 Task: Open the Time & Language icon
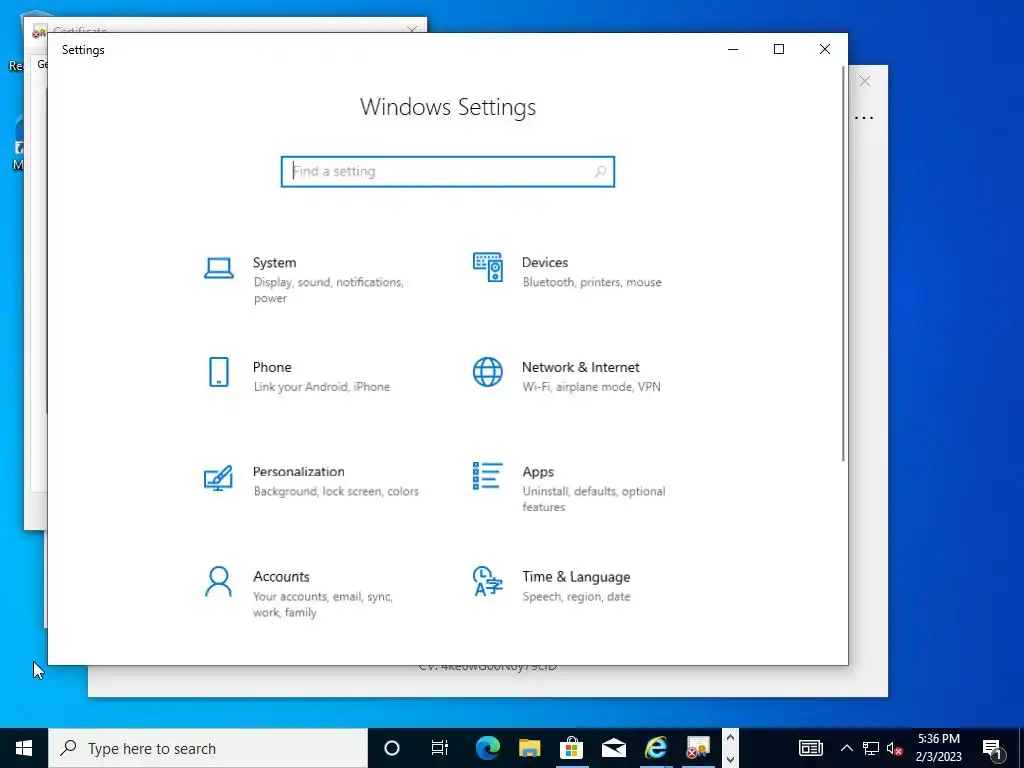pos(488,581)
